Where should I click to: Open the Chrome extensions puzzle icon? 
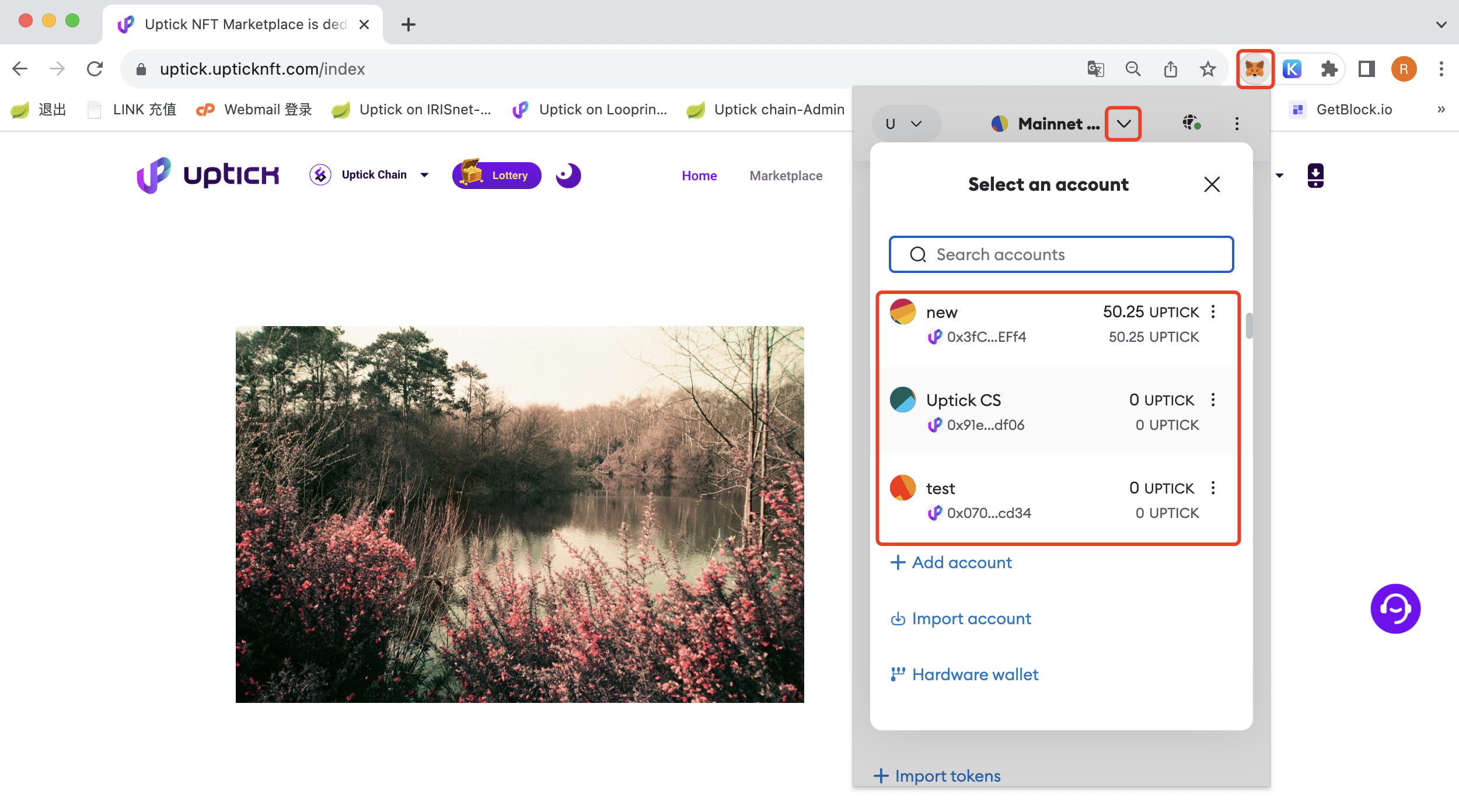tap(1329, 69)
